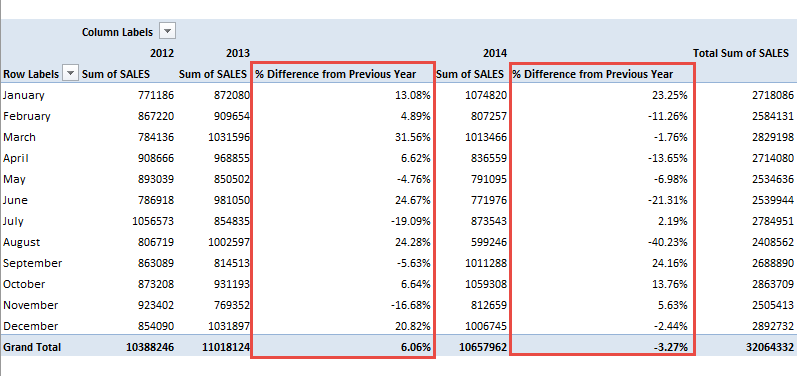Select the December row label
The image size is (806, 376).
coord(30,326)
